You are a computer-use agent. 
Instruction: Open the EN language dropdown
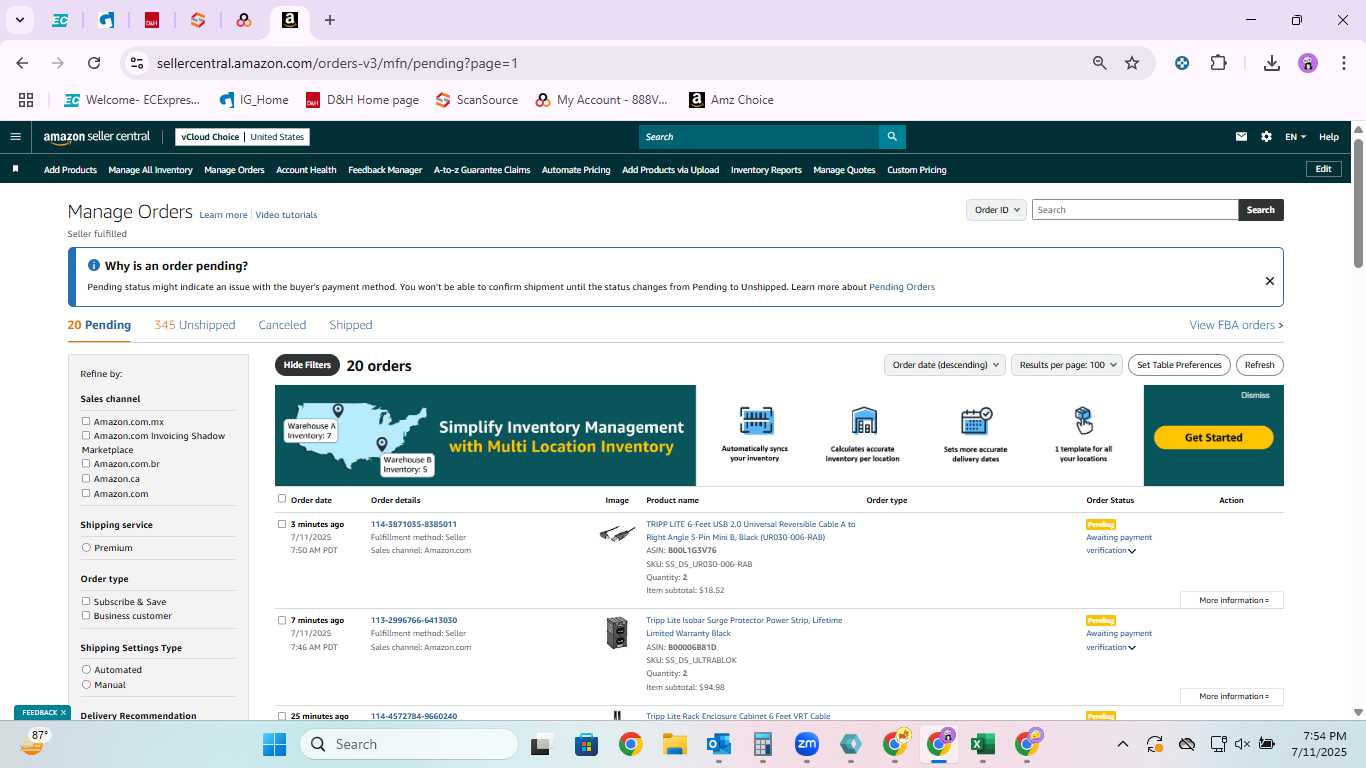1295,137
